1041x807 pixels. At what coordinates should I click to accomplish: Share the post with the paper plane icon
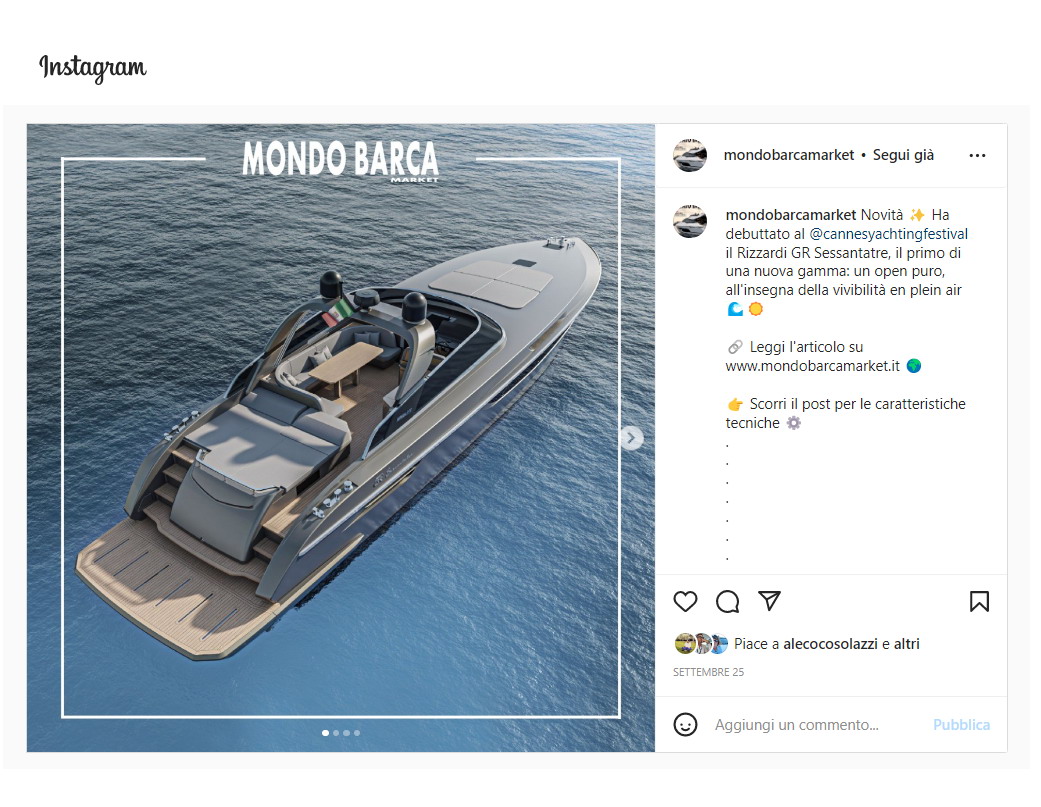769,601
